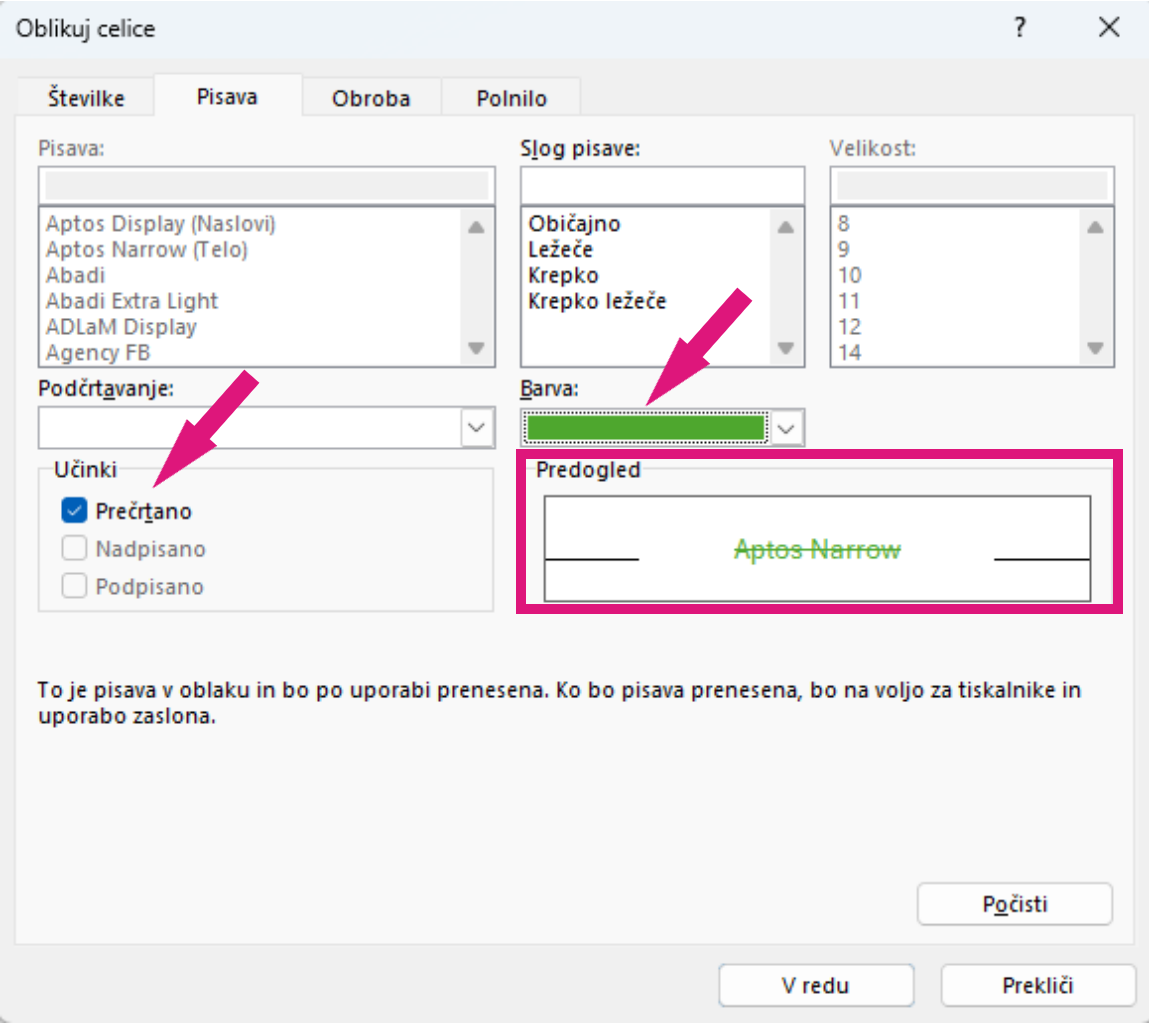Click the Slog pisave input field
The width and height of the screenshot is (1149, 1024).
[x=662, y=186]
